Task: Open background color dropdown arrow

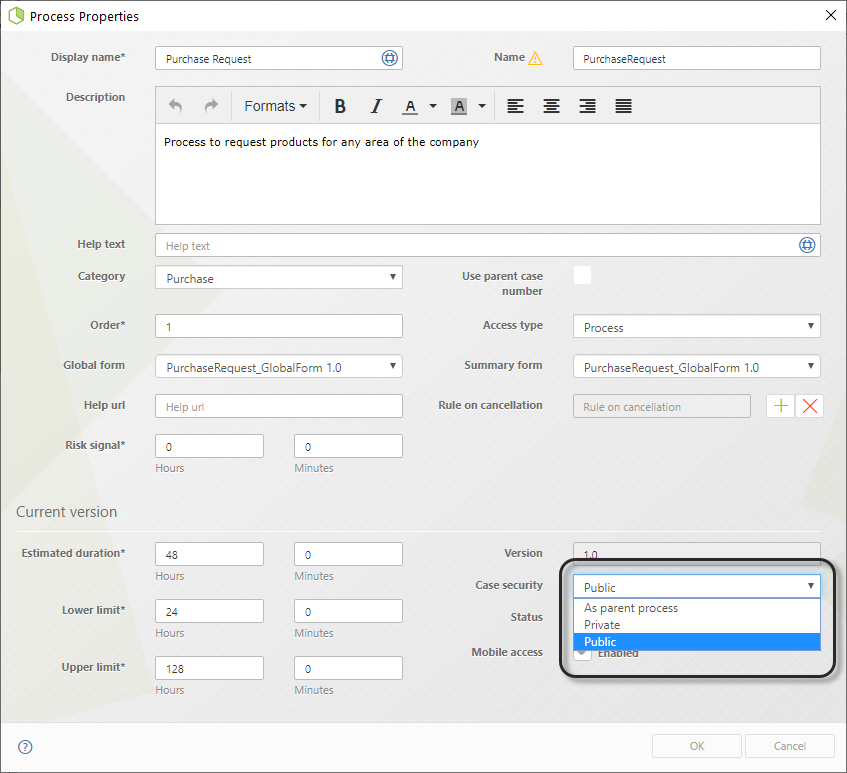Action: coord(482,106)
